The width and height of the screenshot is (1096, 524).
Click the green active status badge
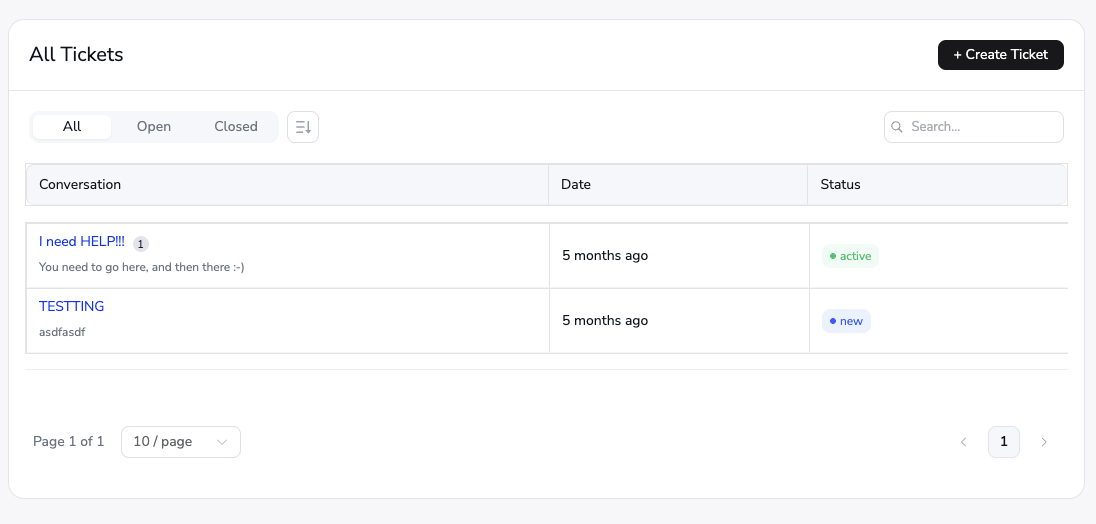[x=850, y=256]
